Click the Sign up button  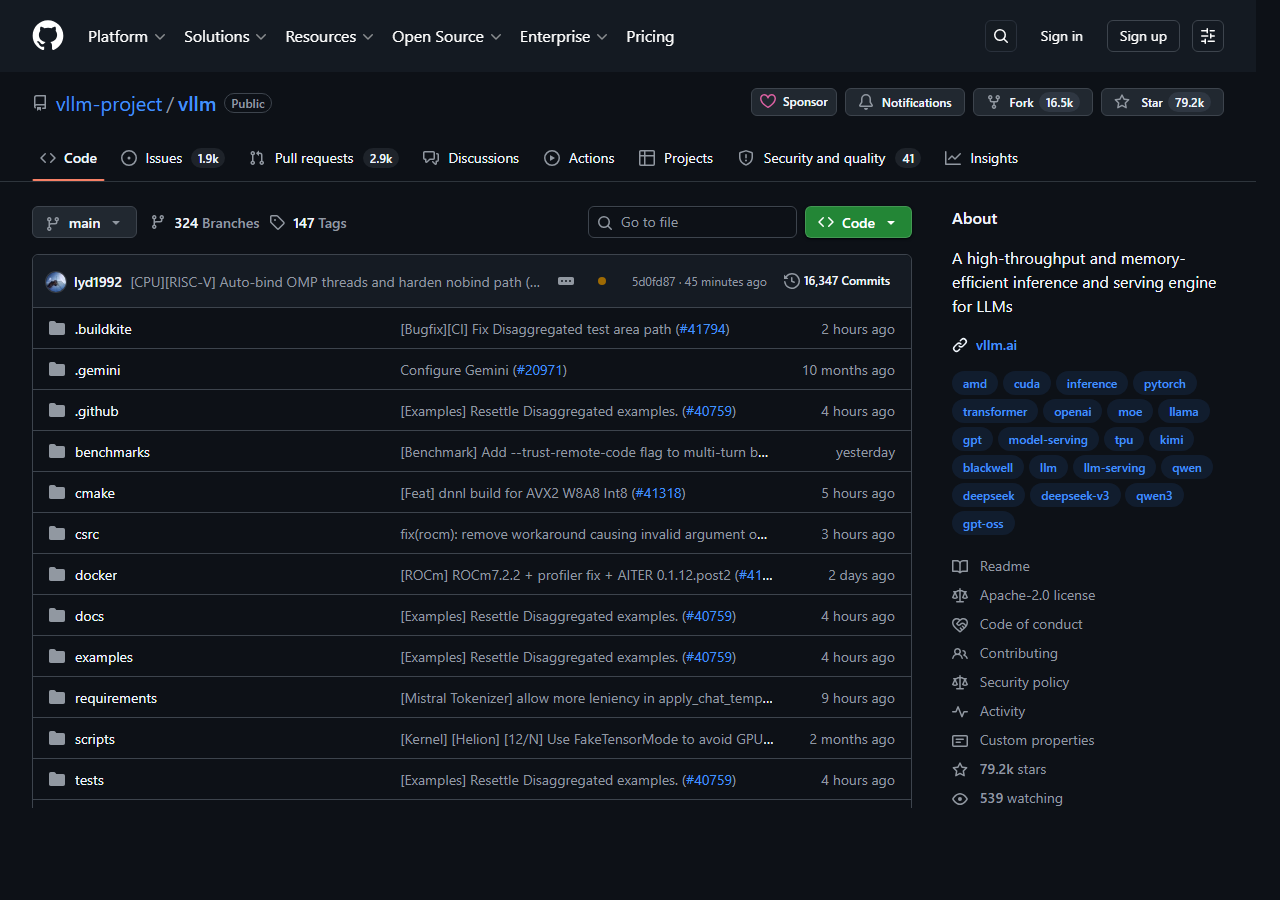click(x=1143, y=36)
